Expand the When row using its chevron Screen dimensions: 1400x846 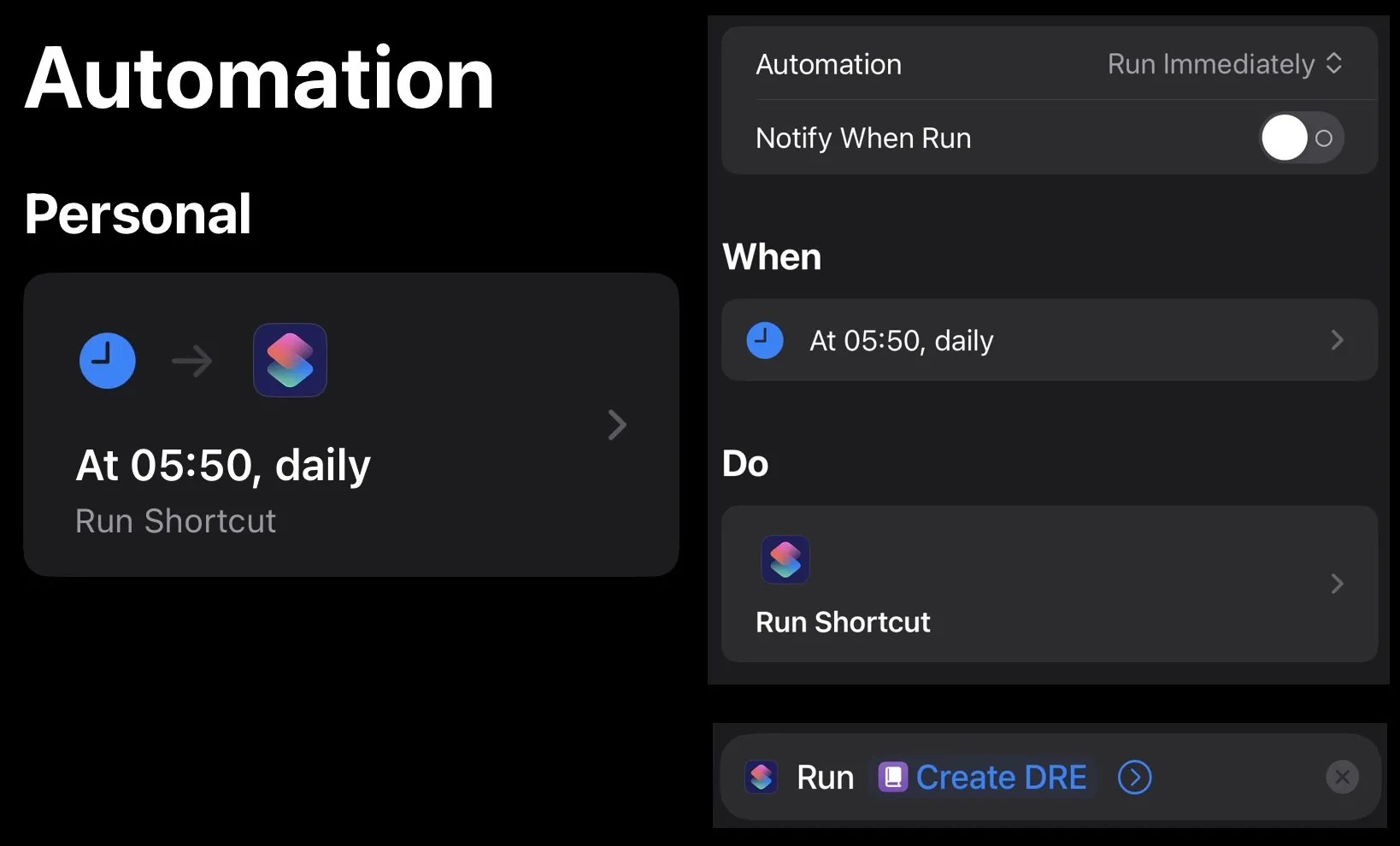coord(1337,340)
